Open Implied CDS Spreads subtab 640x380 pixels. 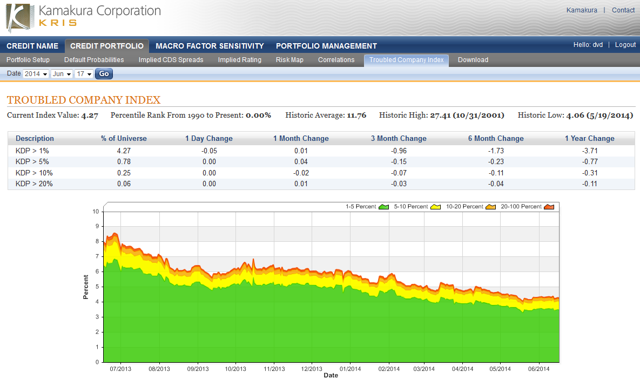pyautogui.click(x=171, y=60)
